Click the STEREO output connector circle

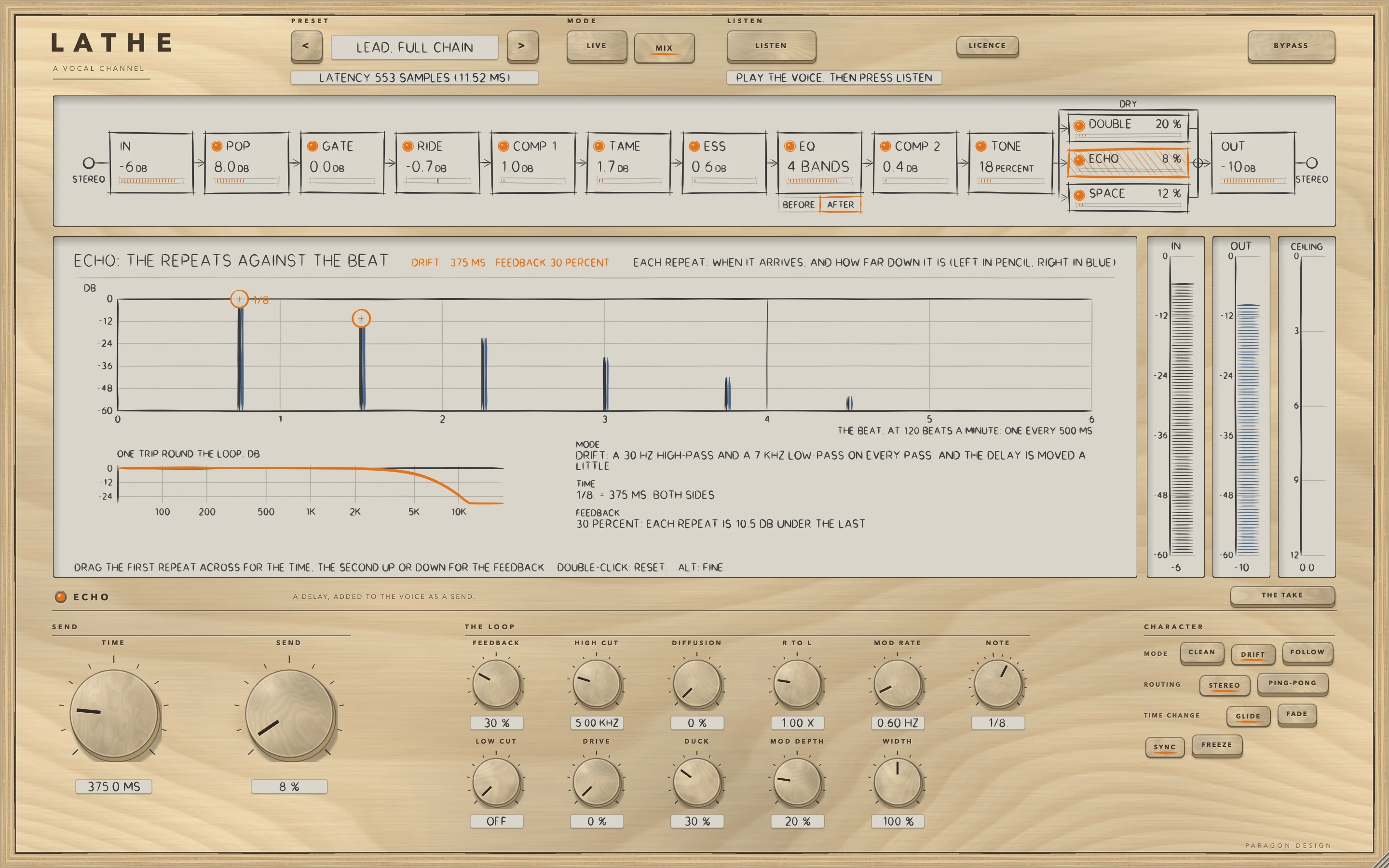pos(1312,163)
